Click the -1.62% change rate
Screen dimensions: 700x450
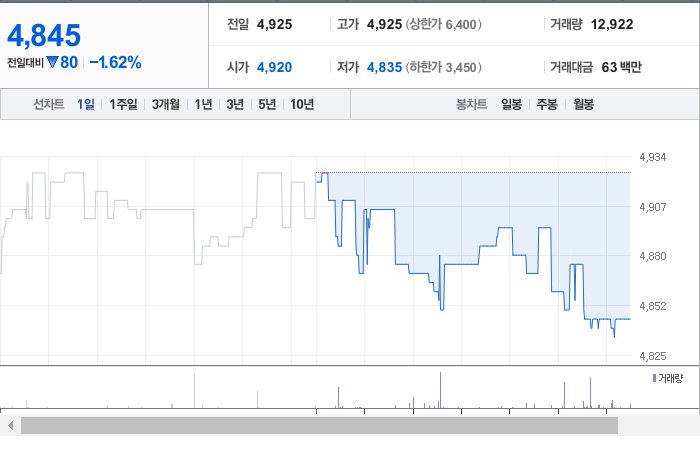click(x=115, y=62)
